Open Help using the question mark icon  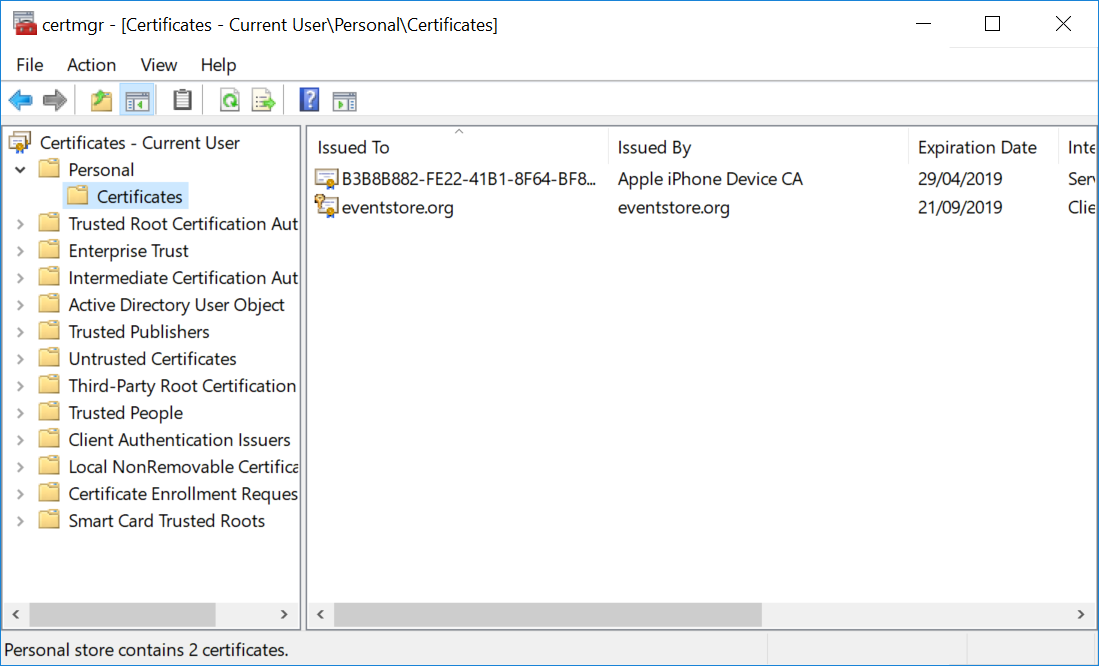point(309,99)
